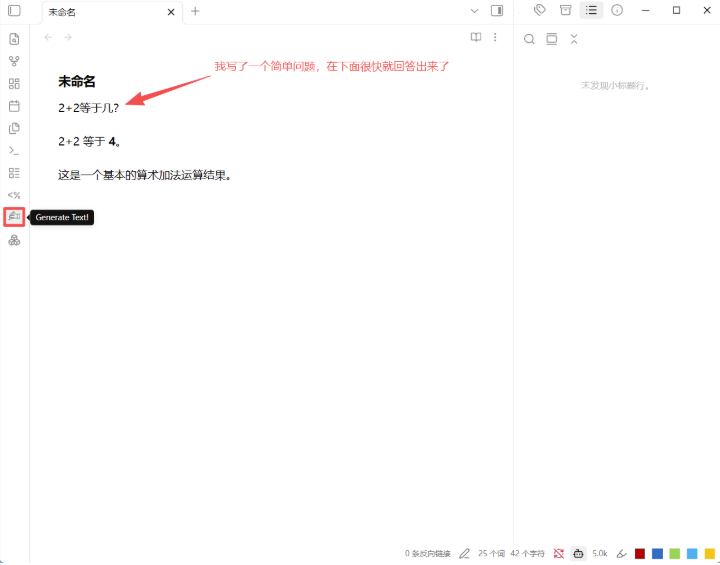
Task: Click the 未发现小标题行。 outline message
Action: coord(616,85)
